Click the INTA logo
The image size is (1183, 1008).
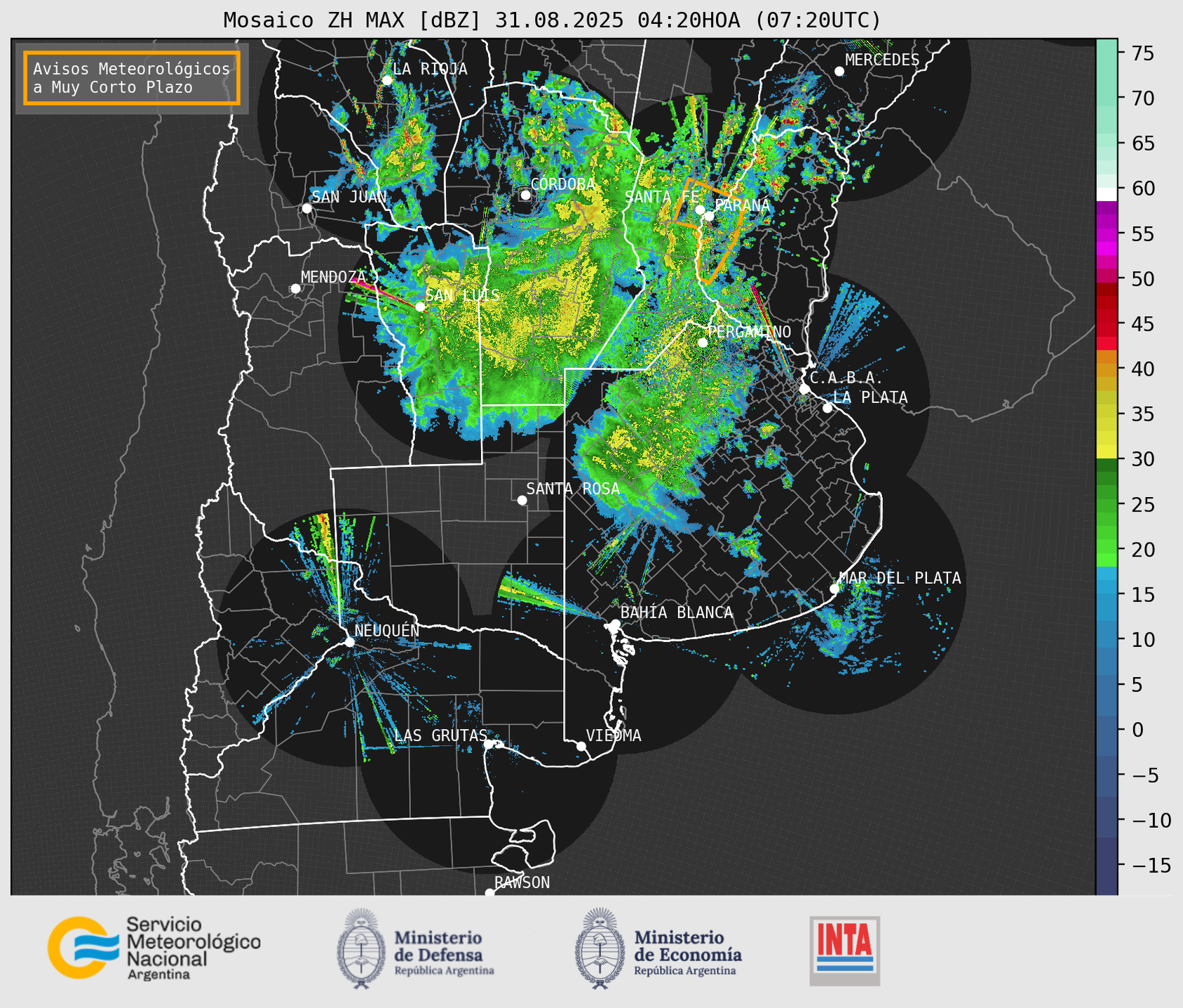845,951
